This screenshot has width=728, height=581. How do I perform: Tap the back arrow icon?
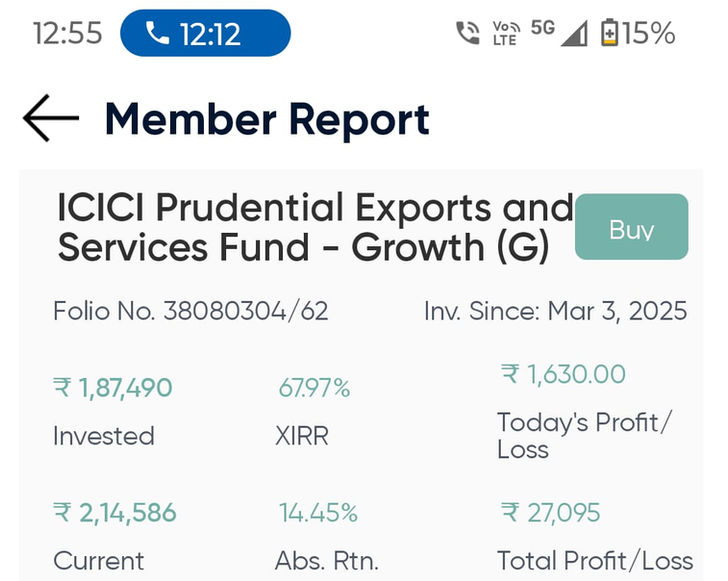(x=51, y=118)
